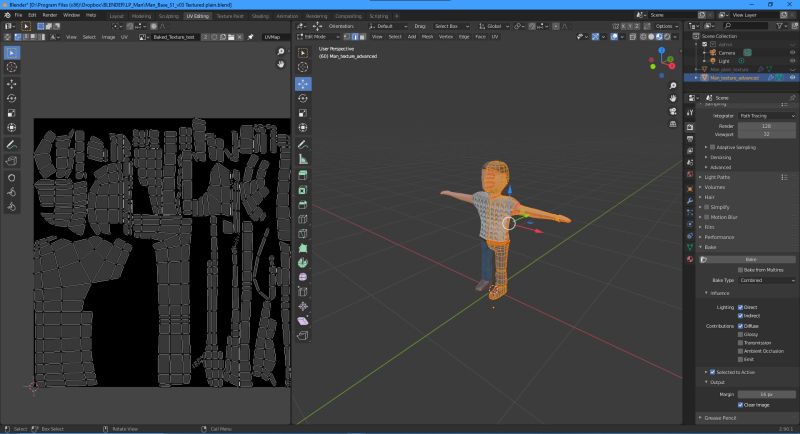Open the Mesh menu in the 3D viewport header
800x434 pixels.
pos(428,37)
